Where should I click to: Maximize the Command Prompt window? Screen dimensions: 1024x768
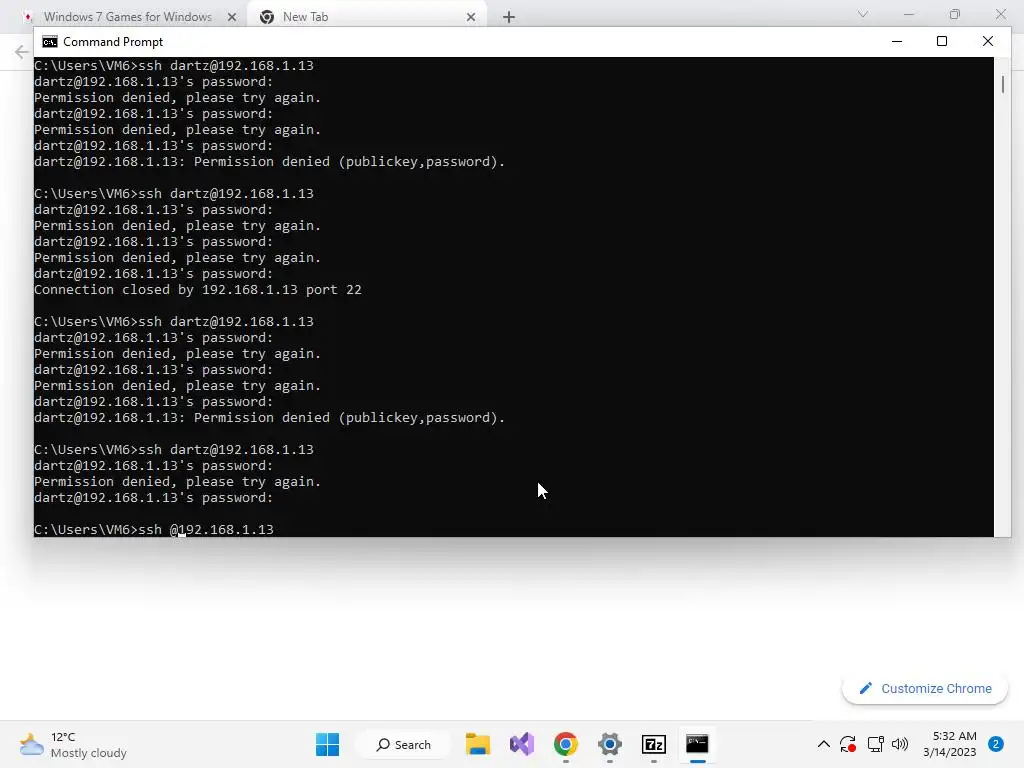tap(942, 42)
